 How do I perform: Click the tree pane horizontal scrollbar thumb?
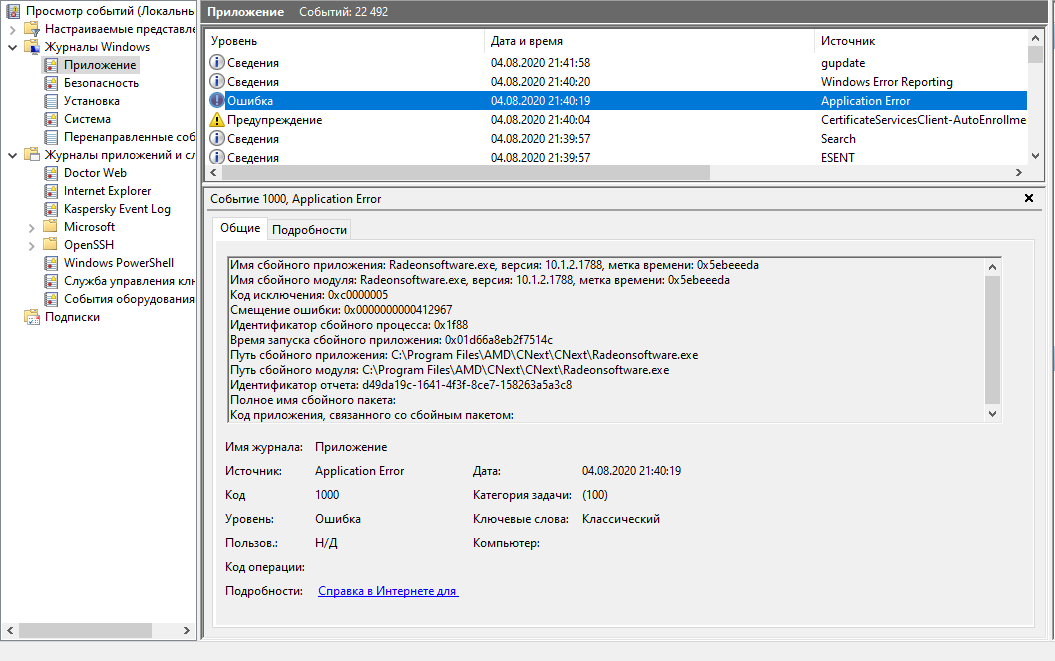[85, 631]
